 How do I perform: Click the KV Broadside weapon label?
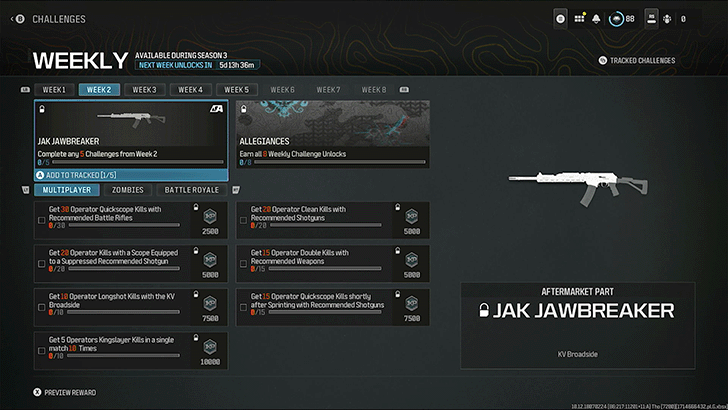pos(578,354)
